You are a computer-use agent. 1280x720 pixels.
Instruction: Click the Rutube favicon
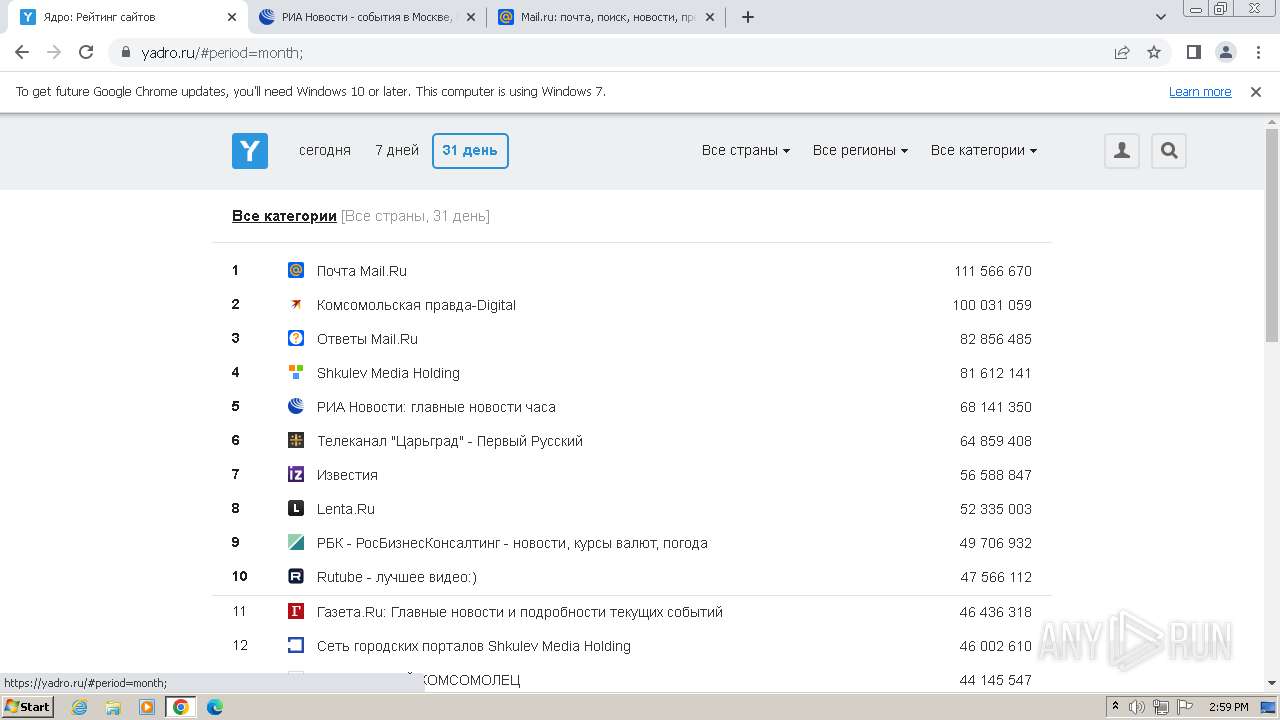[296, 576]
